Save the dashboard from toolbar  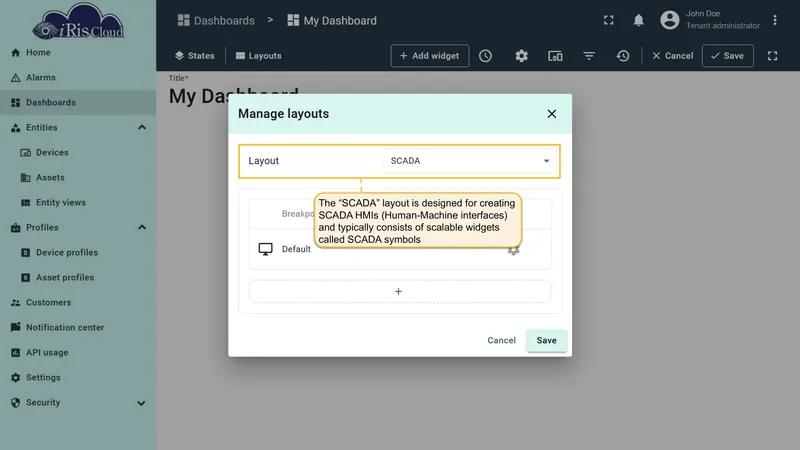coord(728,56)
